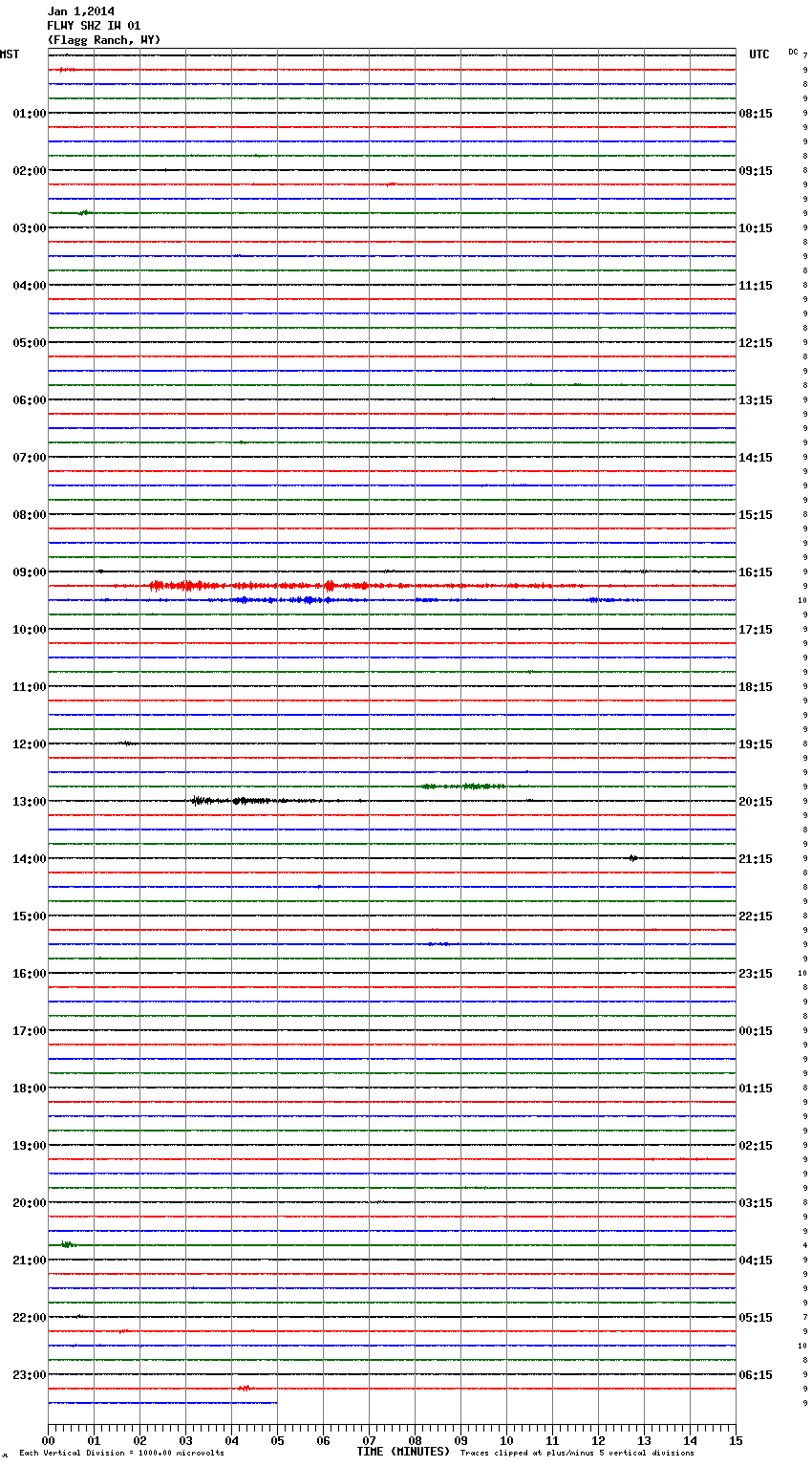Image resolution: width=812 pixels, height=1466 pixels.
Task: Click minute tick label 05 on axis
Action: click(x=277, y=1440)
